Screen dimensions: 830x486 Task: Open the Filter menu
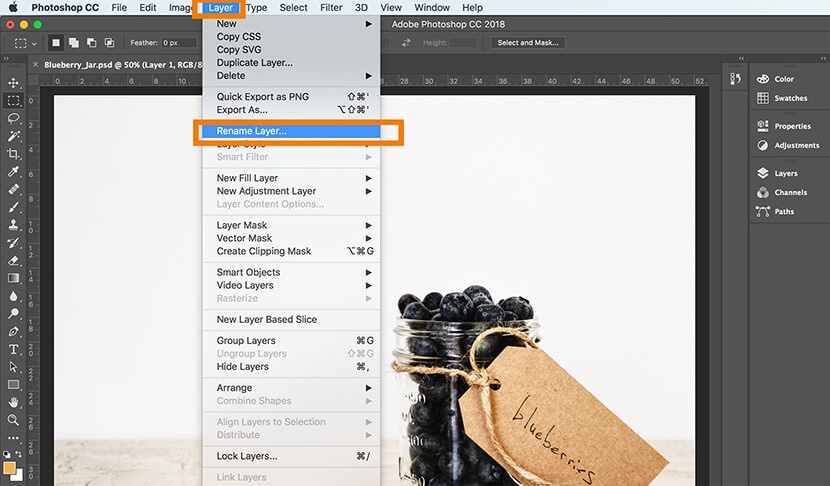331,7
